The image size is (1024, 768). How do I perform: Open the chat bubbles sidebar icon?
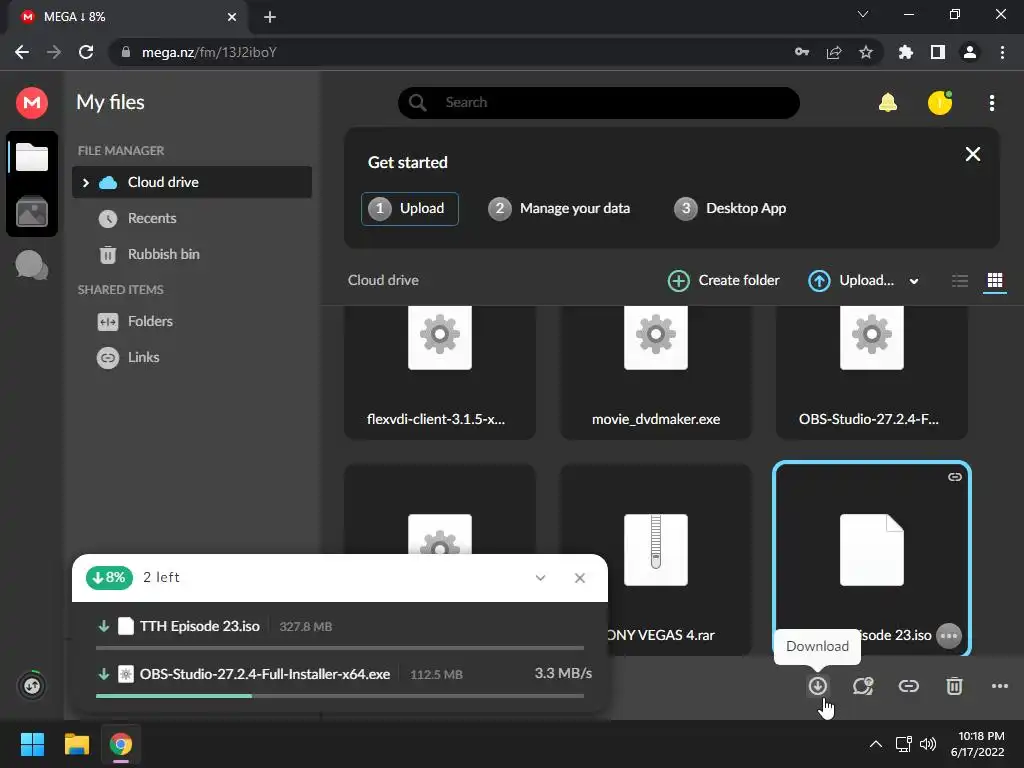point(31,265)
